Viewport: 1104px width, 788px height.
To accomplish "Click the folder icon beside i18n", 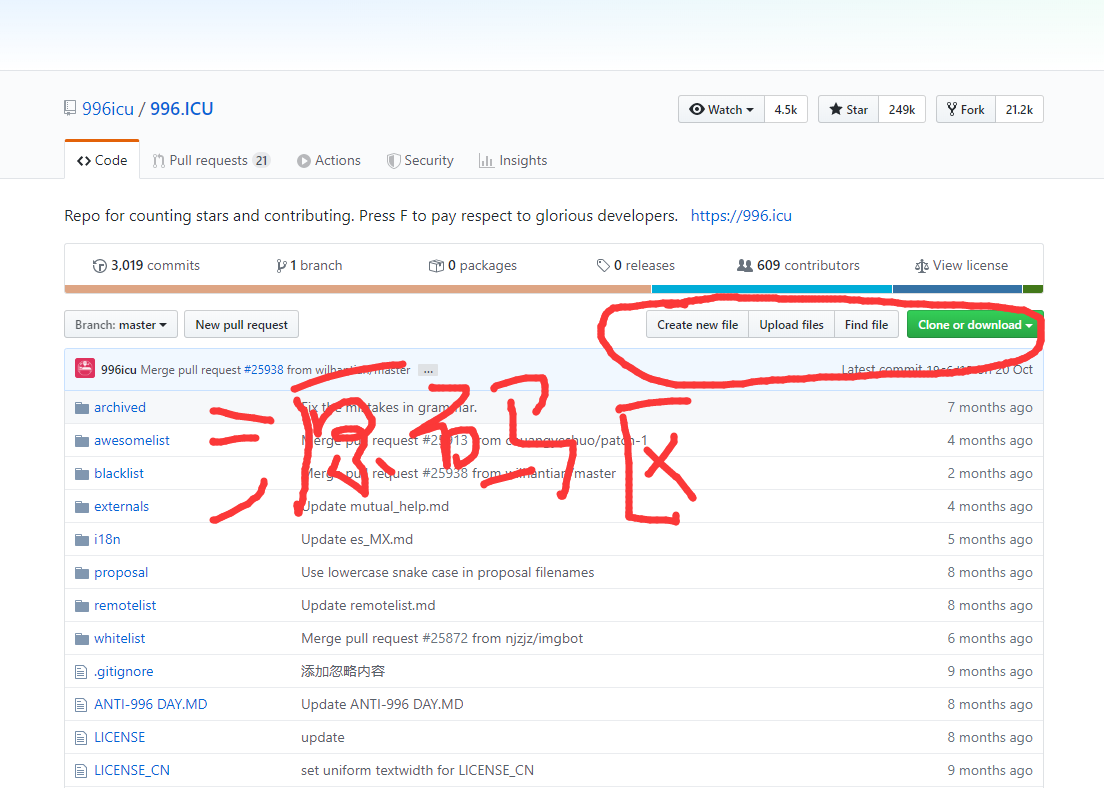I will 82,540.
